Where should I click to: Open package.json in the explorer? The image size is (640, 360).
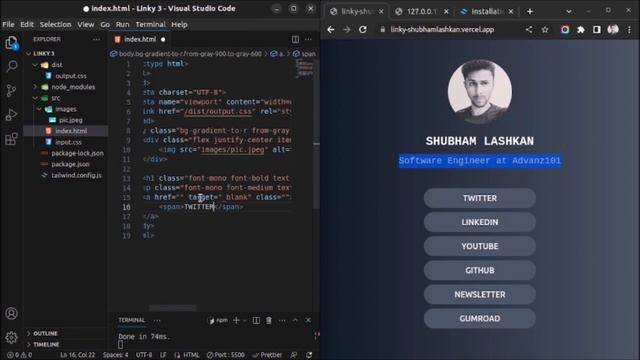(70, 164)
